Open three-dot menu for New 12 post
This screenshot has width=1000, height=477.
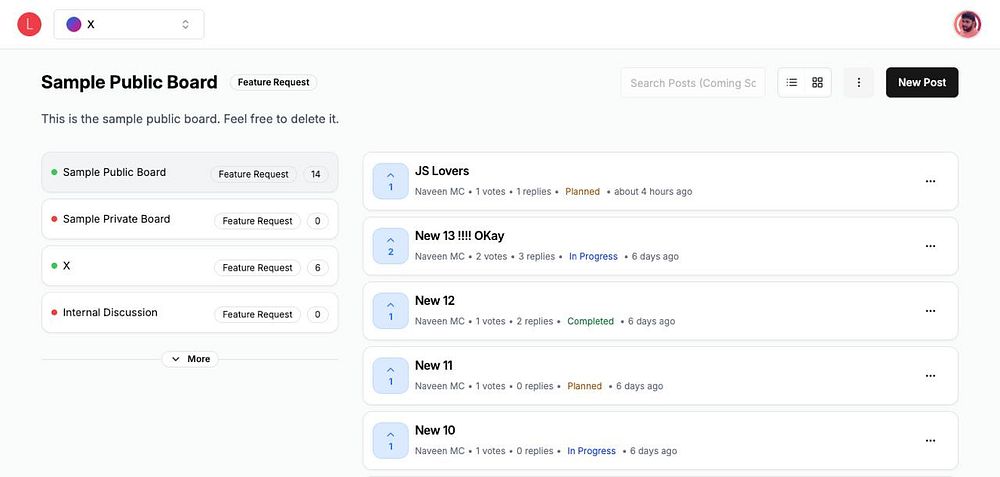(x=930, y=311)
